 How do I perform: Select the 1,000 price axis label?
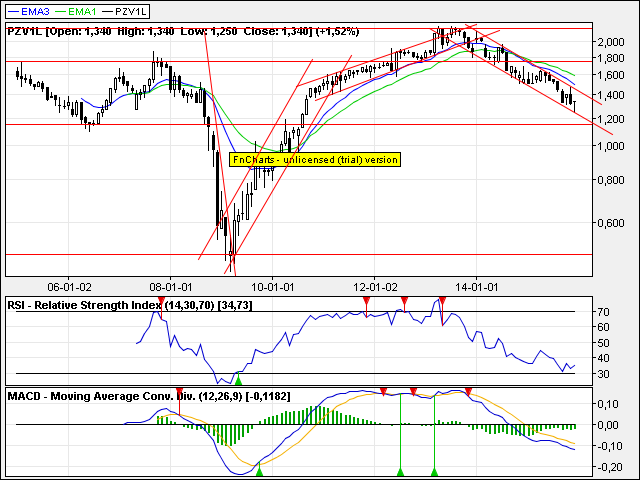click(611, 146)
